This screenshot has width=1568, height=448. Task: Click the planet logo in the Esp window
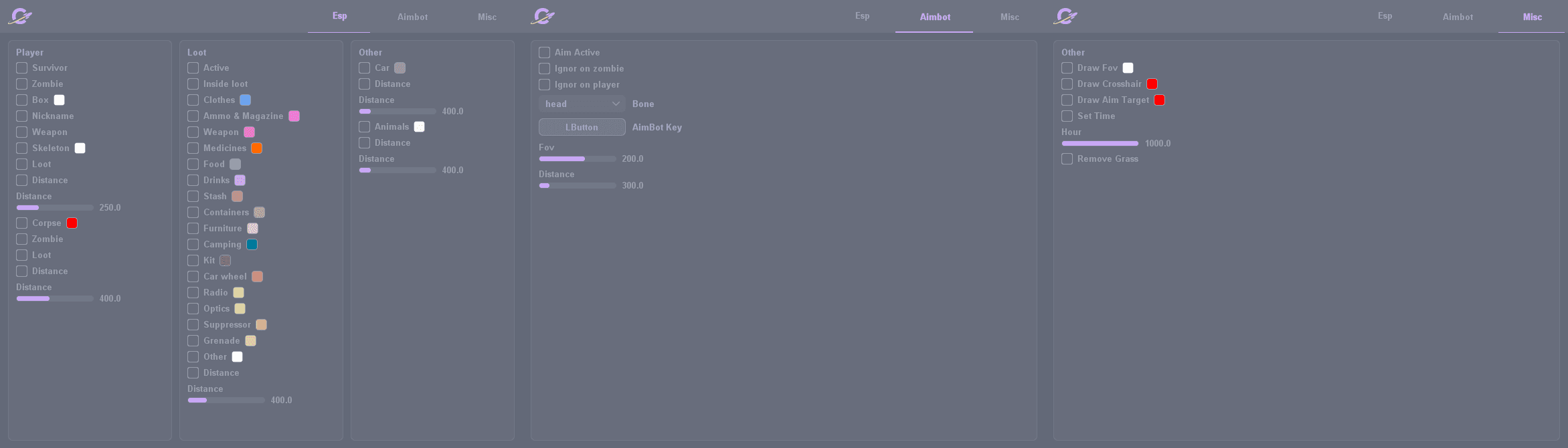(20, 16)
